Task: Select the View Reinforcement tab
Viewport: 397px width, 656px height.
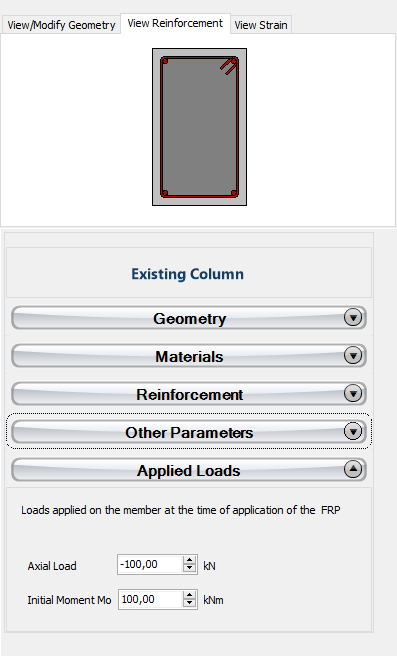Action: click(175, 23)
